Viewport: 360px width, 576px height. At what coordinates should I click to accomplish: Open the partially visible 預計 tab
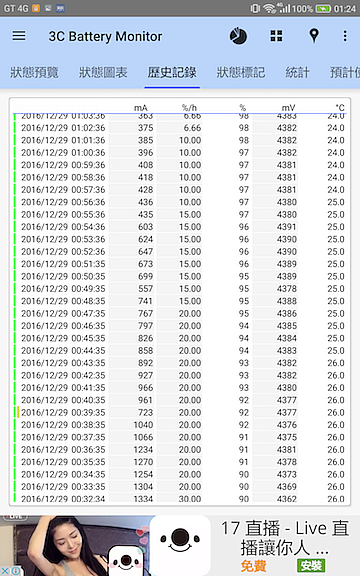pos(345,72)
